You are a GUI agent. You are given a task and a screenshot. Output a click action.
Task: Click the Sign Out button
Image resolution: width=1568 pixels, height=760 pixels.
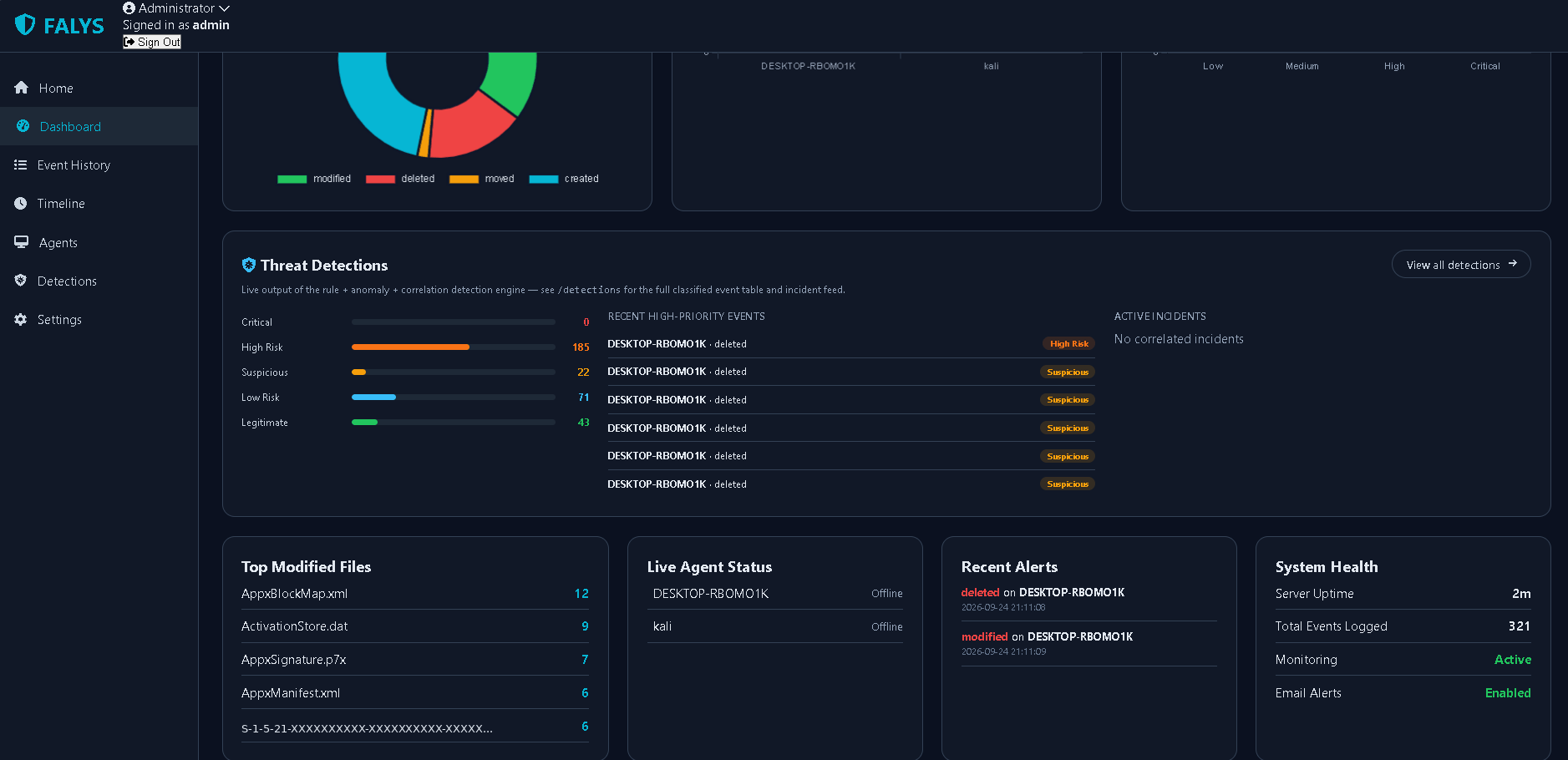pyautogui.click(x=152, y=42)
